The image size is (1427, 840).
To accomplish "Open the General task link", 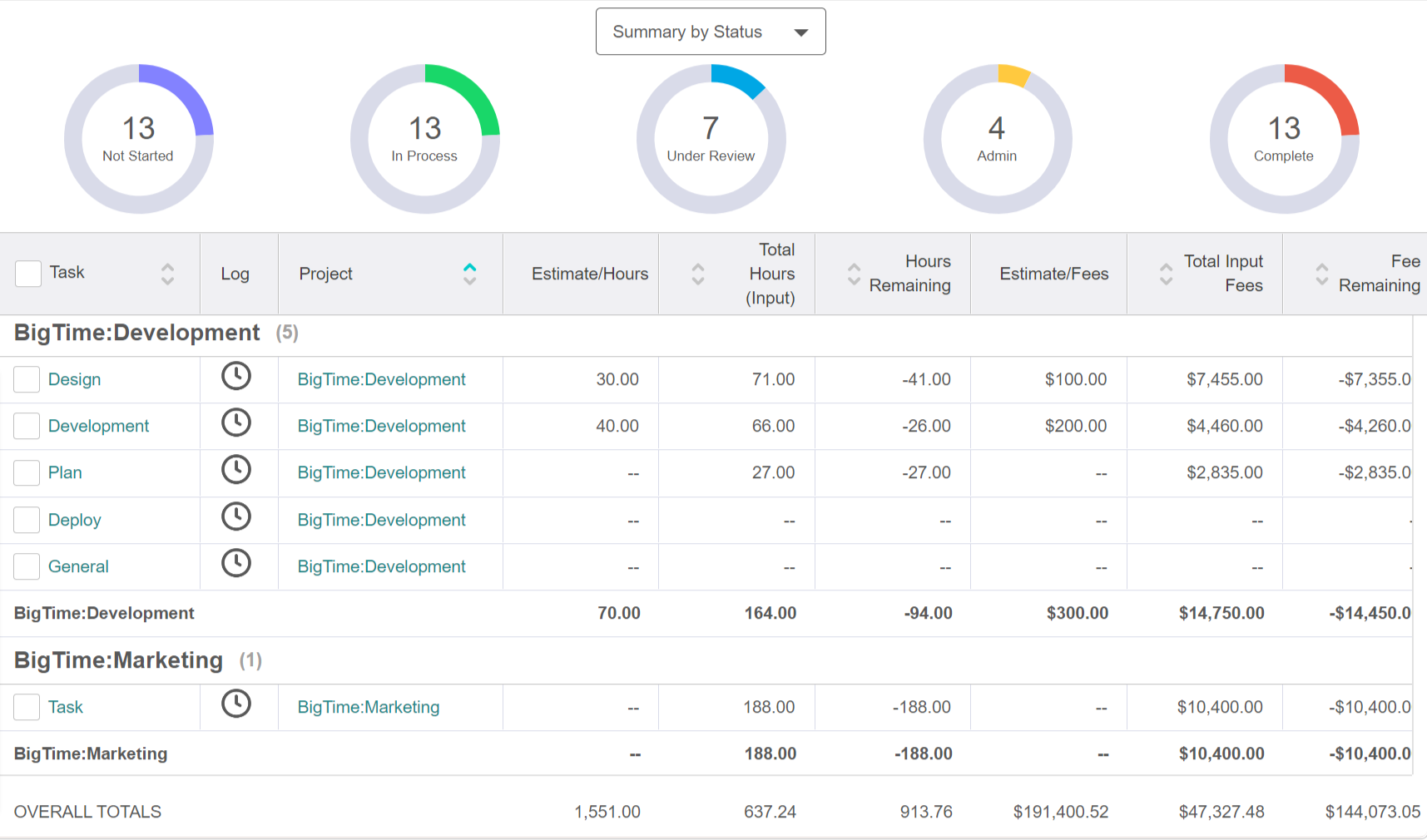I will tap(78, 566).
